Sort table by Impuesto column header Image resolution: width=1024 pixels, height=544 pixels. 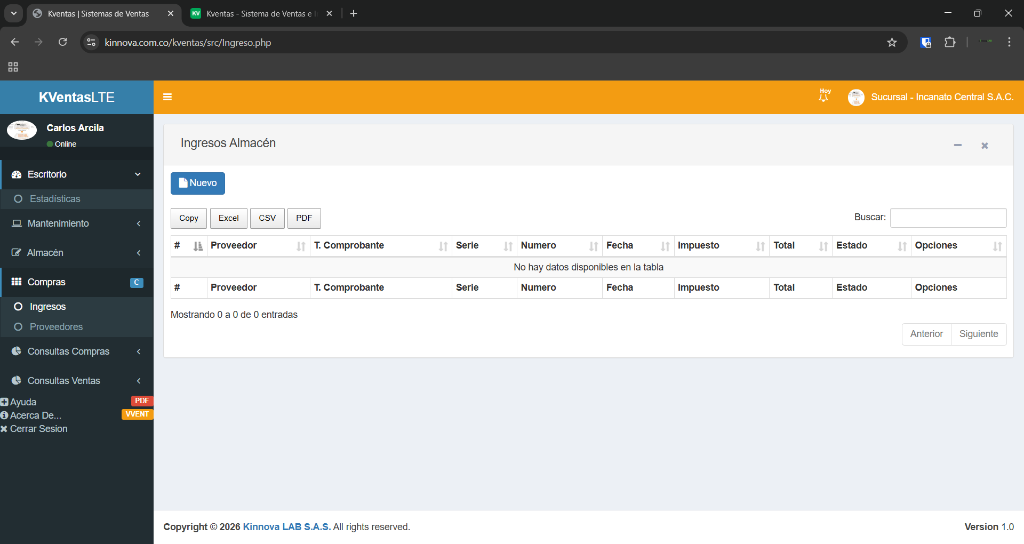[x=722, y=246]
